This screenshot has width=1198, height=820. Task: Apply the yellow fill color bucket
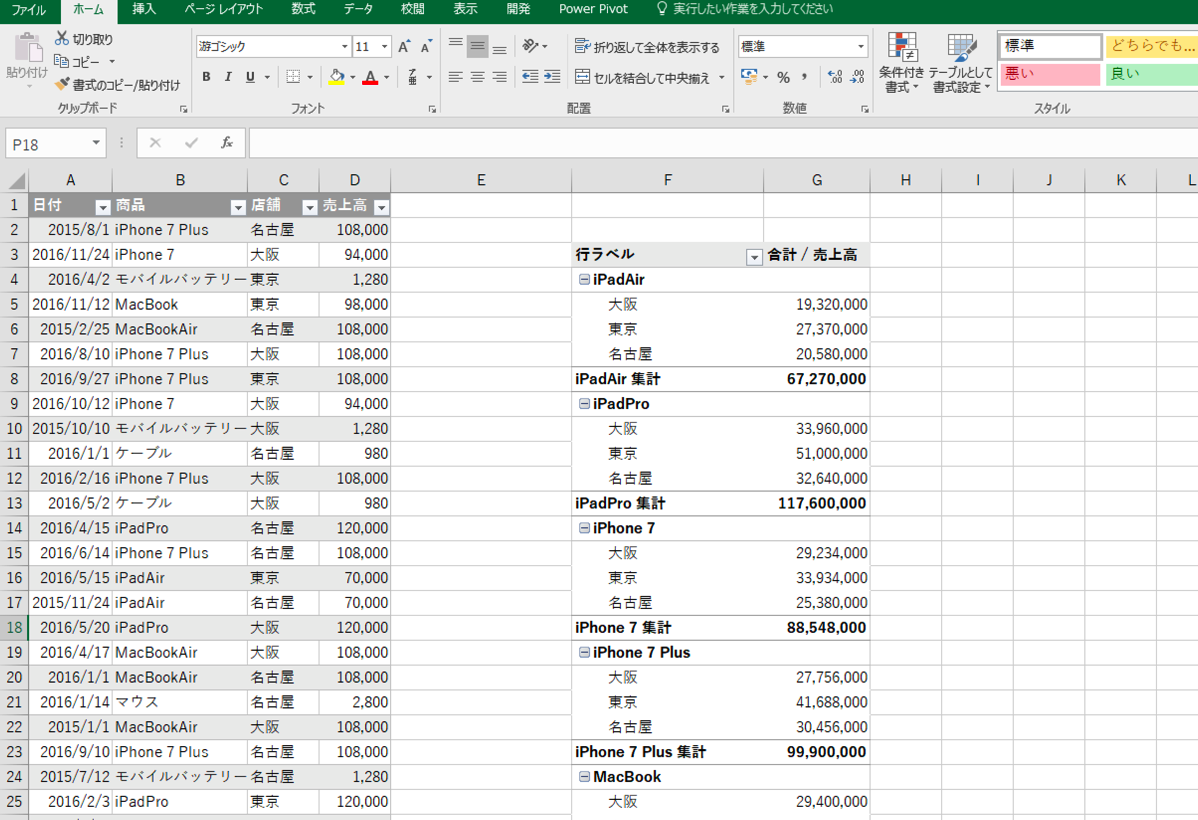pyautogui.click(x=337, y=77)
